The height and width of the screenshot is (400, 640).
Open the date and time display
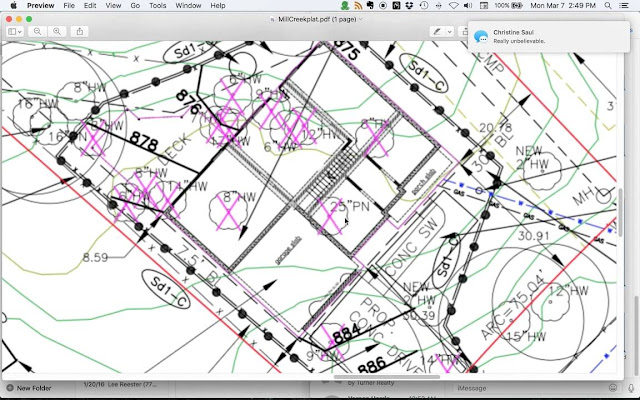pos(563,5)
